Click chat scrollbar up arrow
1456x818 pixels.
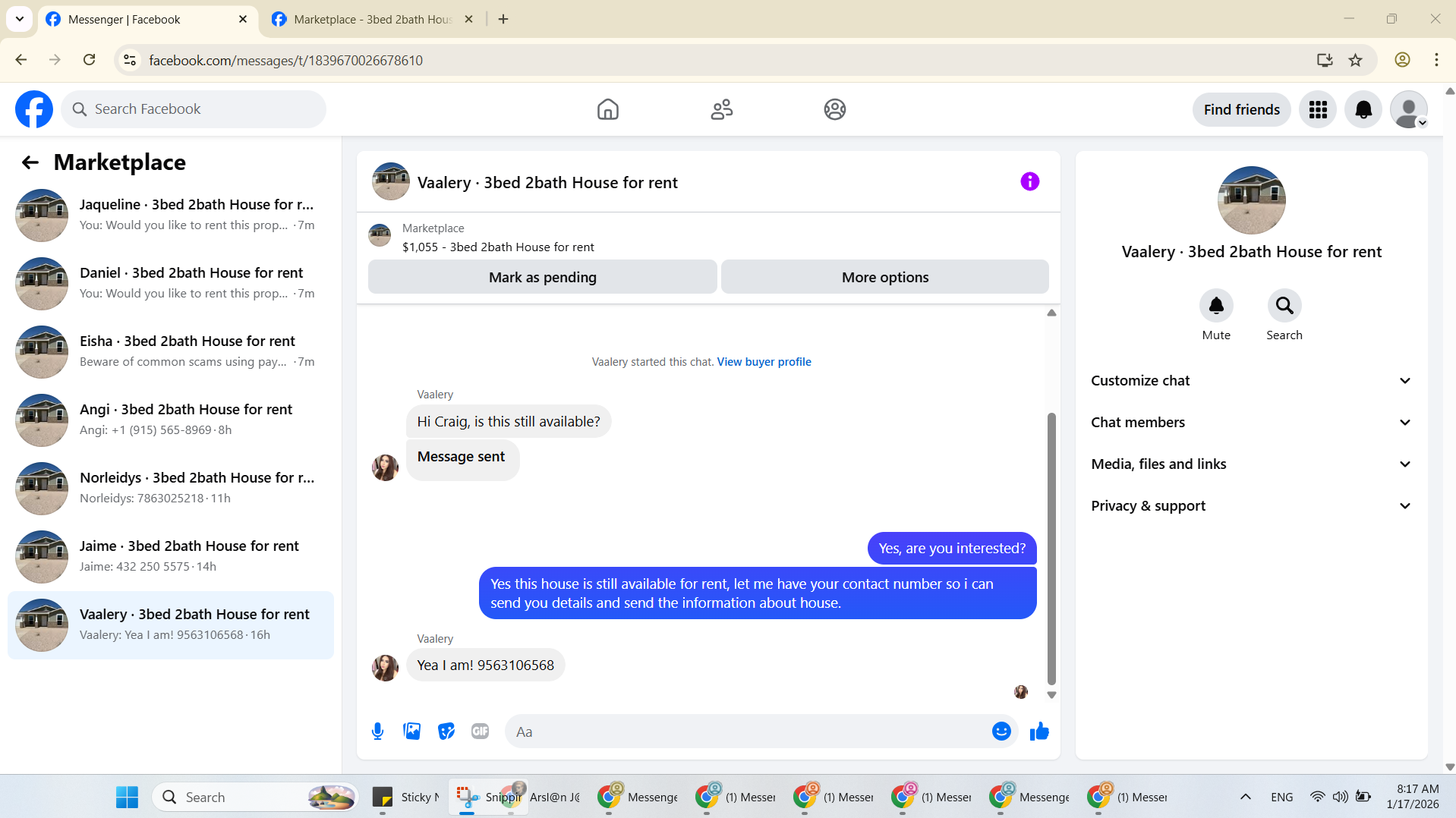click(1051, 313)
